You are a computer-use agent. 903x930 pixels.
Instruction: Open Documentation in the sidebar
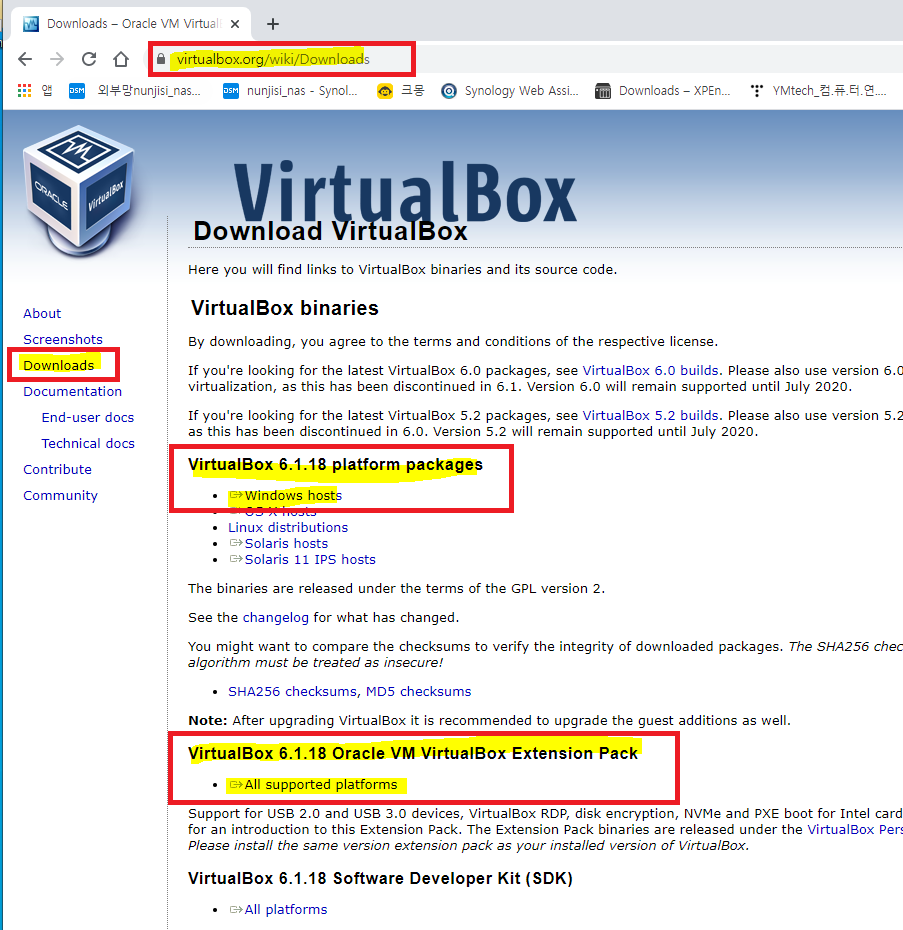[x=72, y=391]
